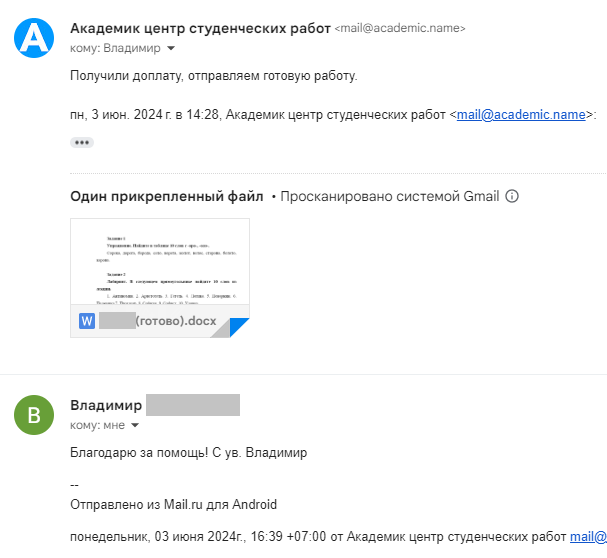Click the Word icon on the attachment
This screenshot has width=607, height=558.
coord(87,321)
